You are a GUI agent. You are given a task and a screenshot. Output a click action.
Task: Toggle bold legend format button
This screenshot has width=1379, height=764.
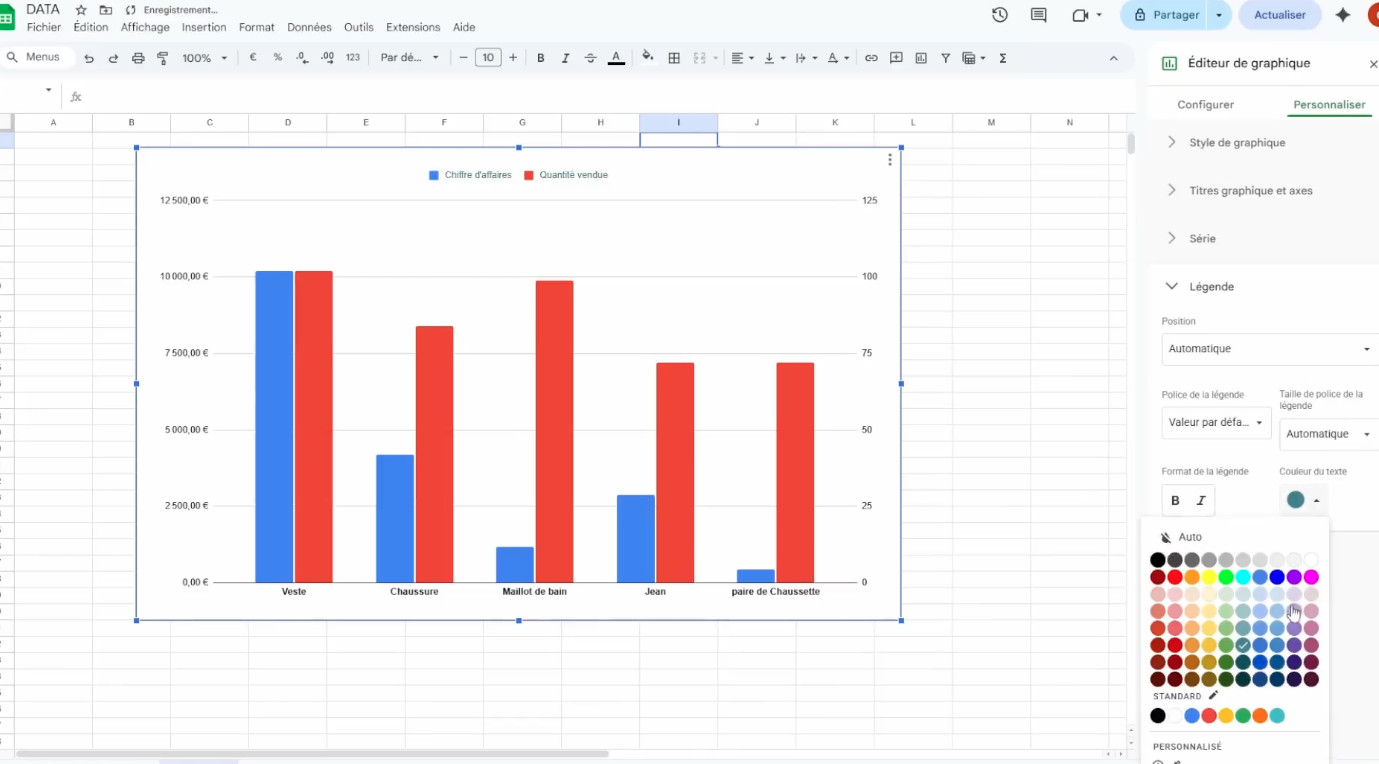(x=1175, y=500)
